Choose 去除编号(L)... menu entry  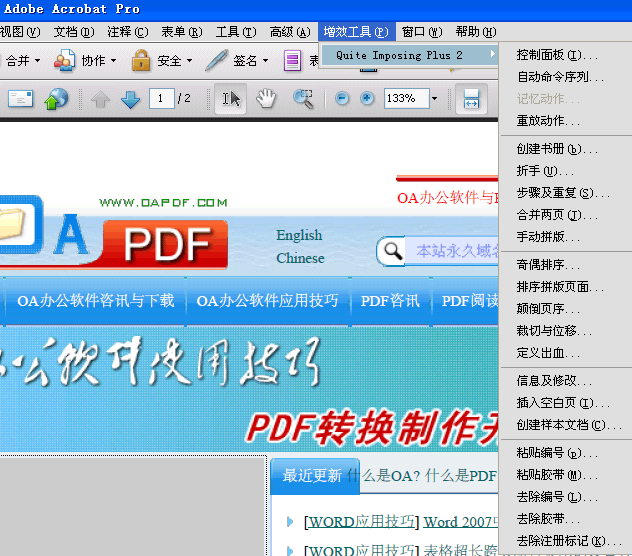[x=566, y=497]
